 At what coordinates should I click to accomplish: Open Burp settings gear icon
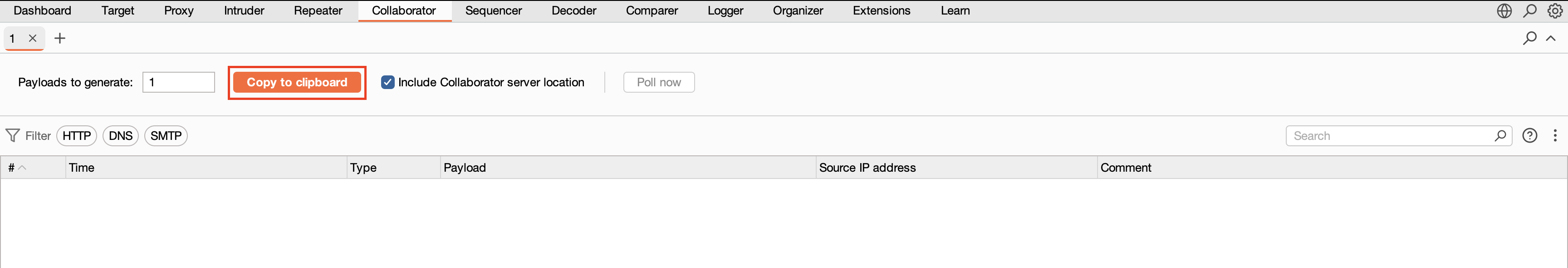[1554, 11]
